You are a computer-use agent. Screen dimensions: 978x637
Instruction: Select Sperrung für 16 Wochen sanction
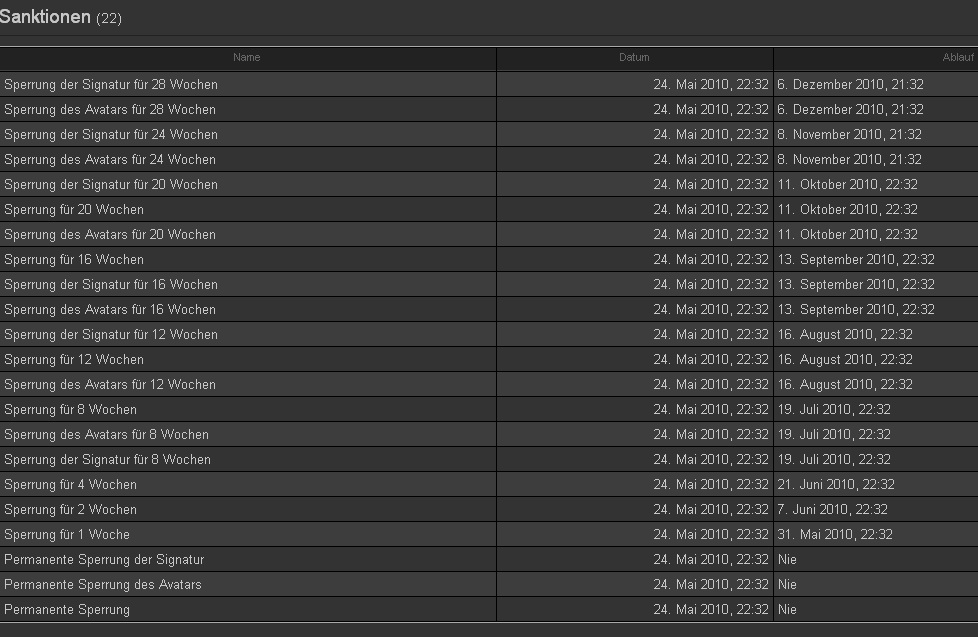[74, 260]
